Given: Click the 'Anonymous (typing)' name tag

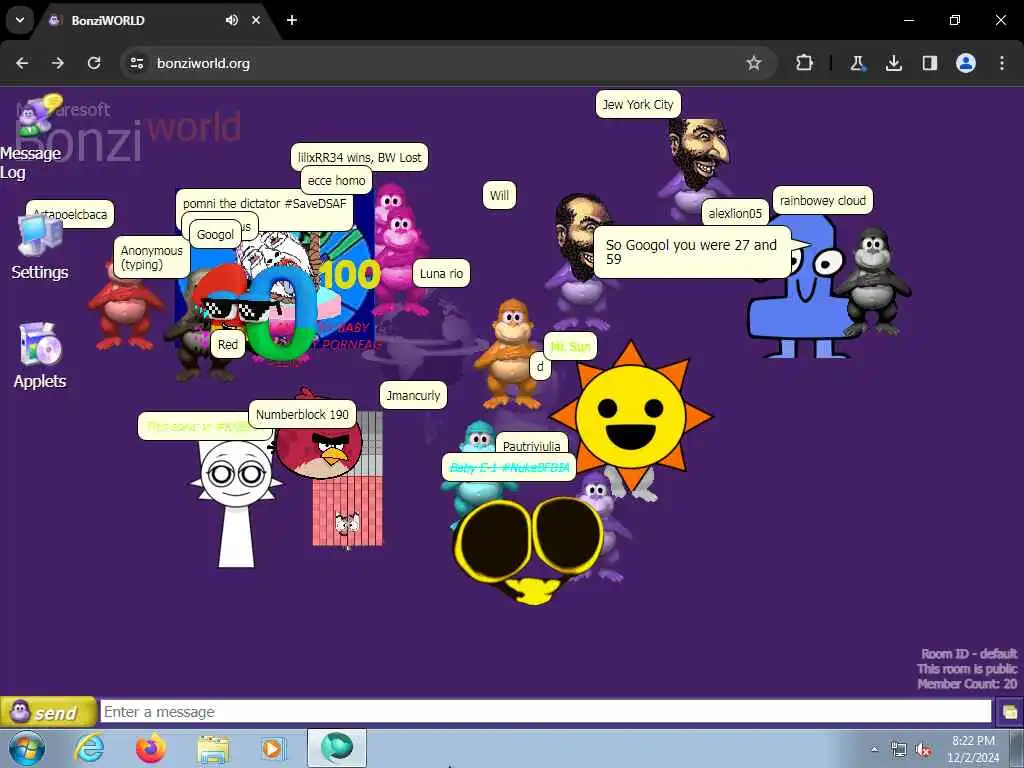Looking at the screenshot, I should 152,257.
